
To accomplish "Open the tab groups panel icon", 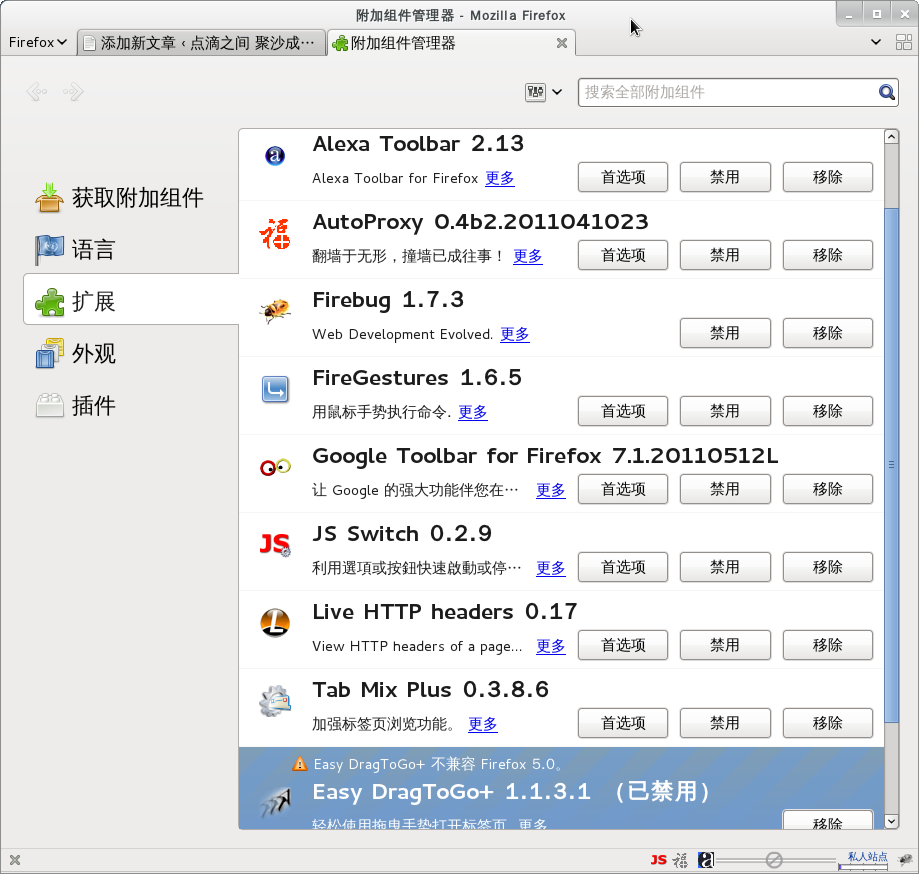I will [x=903, y=42].
